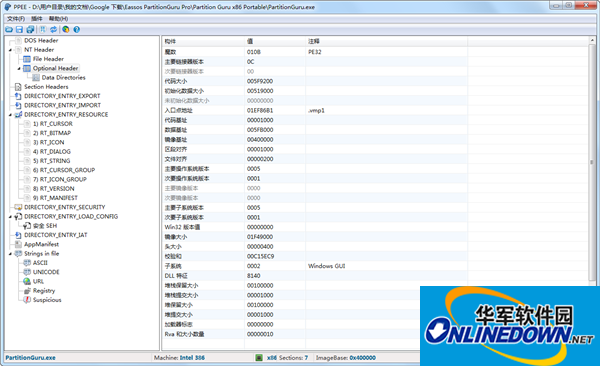600x366 pixels.
Task: Select RT_BITMAP resource entry
Action: [x=52, y=133]
